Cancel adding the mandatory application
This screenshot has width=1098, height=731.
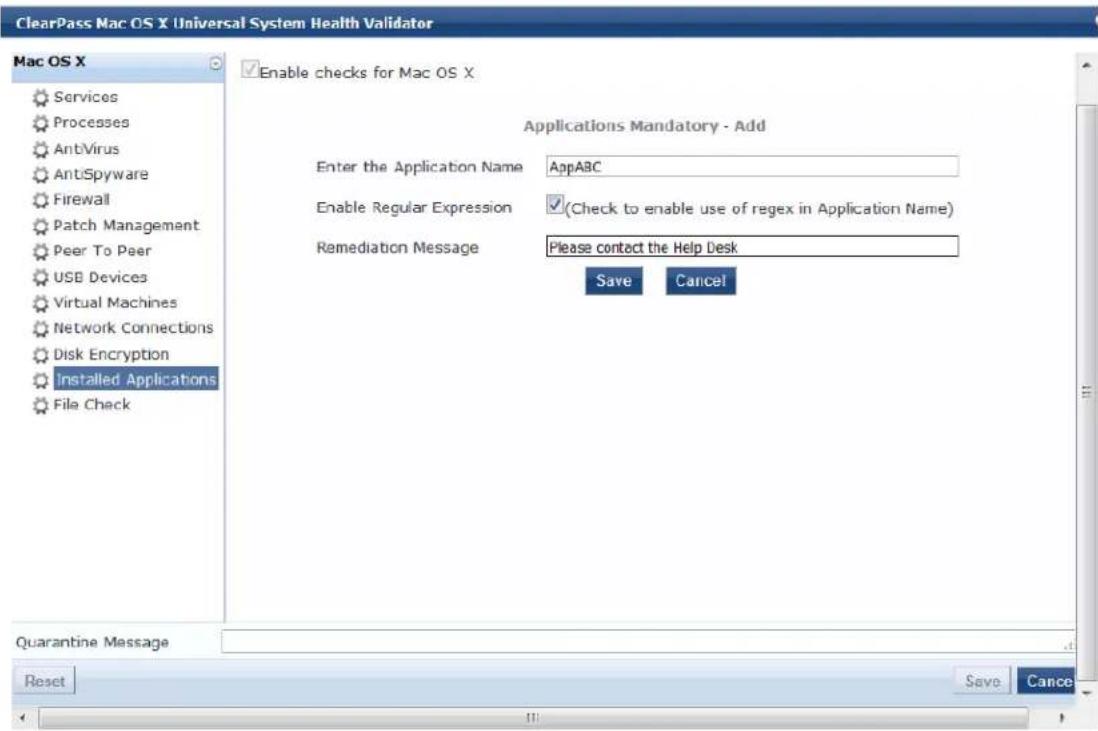700,281
